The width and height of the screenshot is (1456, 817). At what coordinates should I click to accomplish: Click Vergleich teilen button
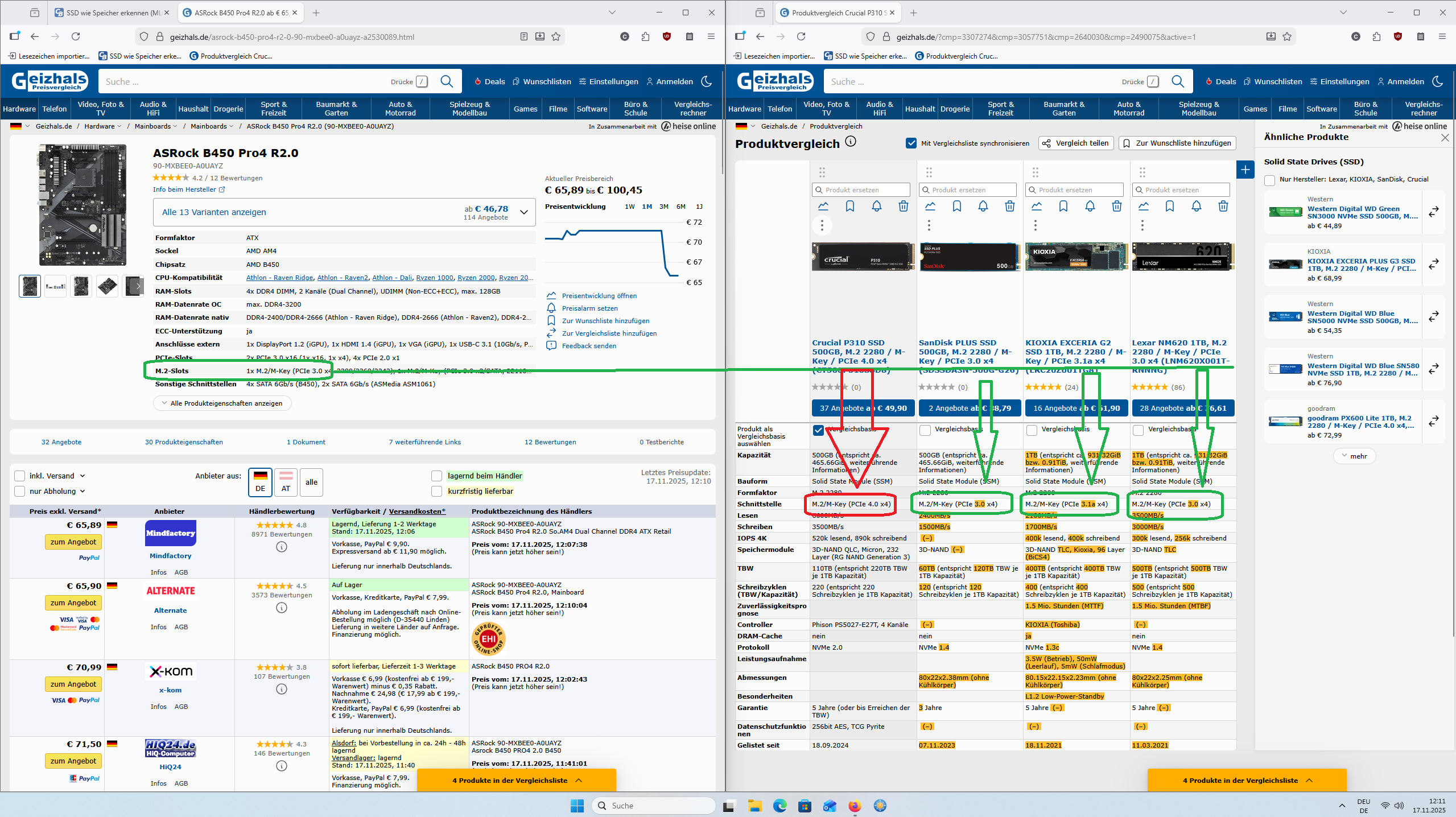(x=1075, y=143)
